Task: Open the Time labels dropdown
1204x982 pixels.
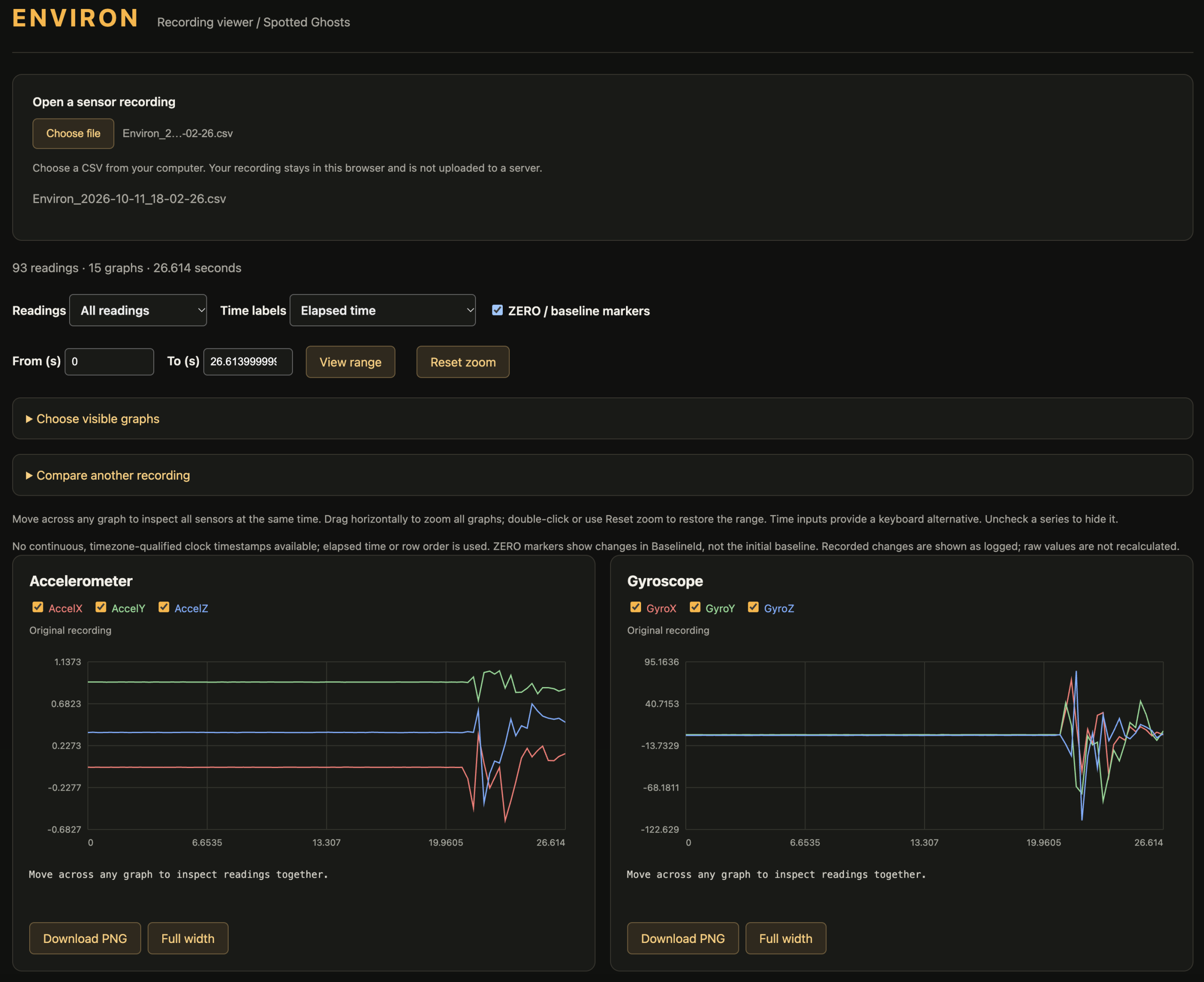Action: coord(382,310)
